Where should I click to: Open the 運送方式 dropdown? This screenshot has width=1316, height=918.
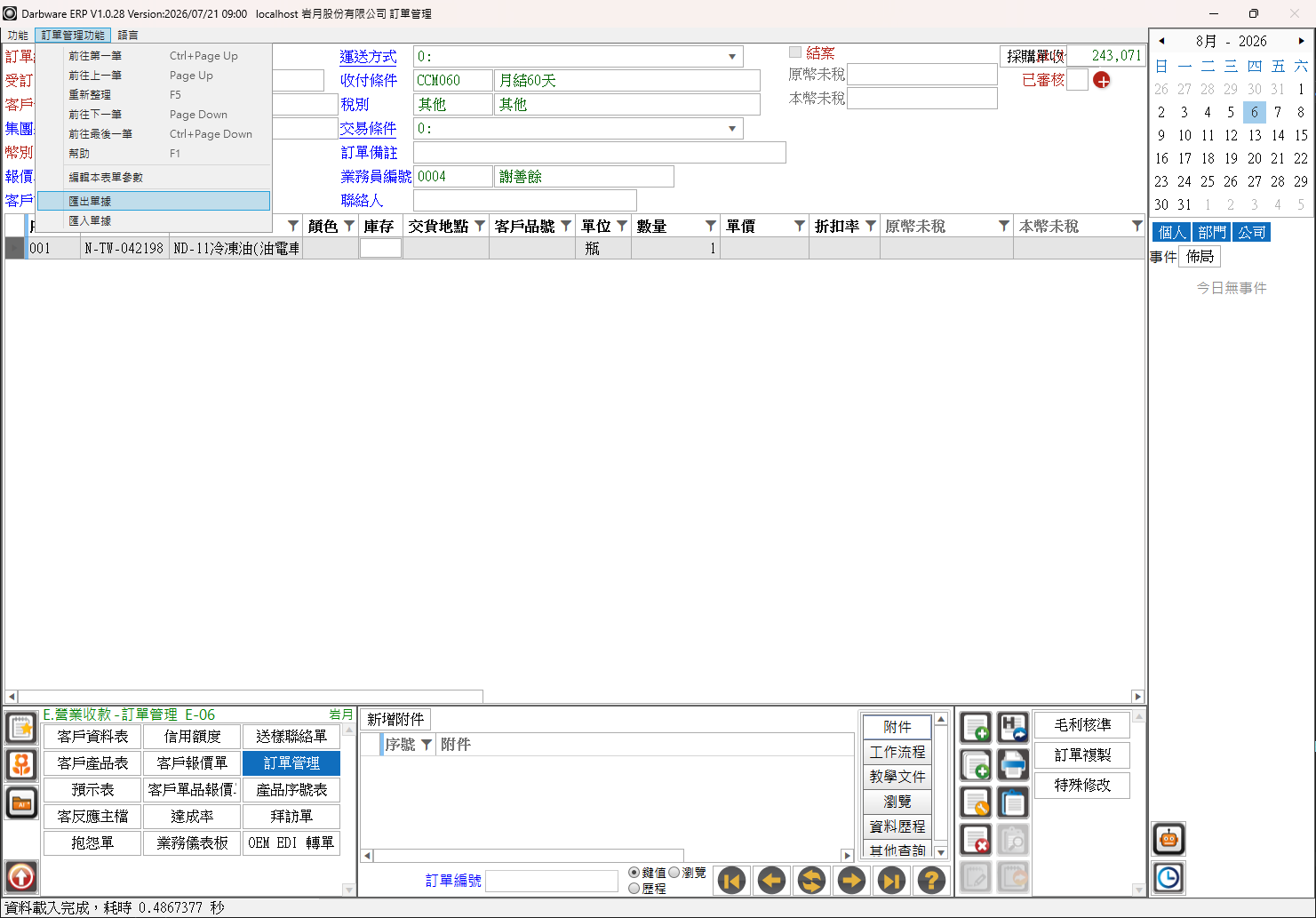[732, 57]
